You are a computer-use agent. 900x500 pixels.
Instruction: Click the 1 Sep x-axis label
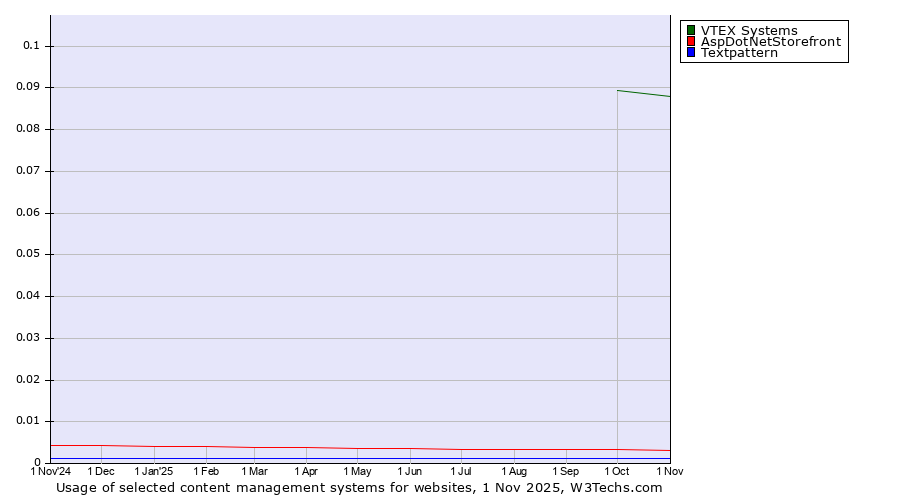[565, 471]
